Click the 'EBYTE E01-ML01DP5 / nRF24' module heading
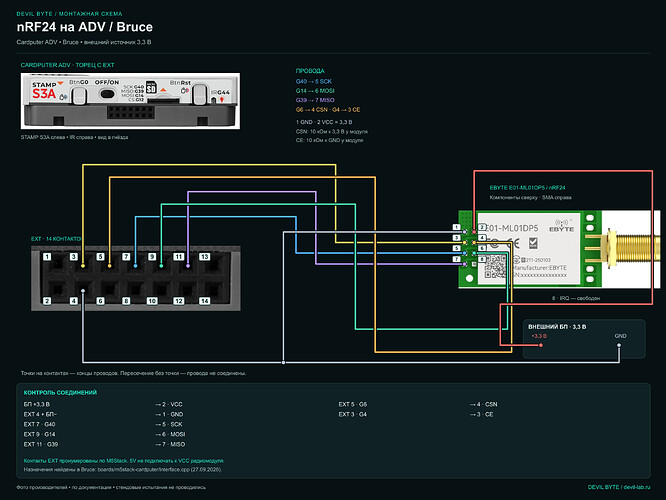Screen dimensions: 666x500 [527, 187]
